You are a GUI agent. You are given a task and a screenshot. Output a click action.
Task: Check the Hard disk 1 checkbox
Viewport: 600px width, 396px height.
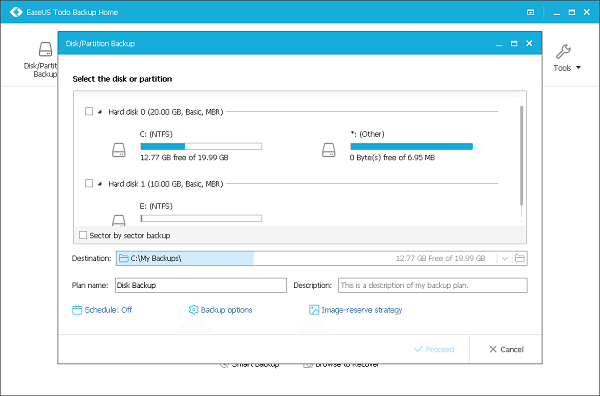[89, 183]
